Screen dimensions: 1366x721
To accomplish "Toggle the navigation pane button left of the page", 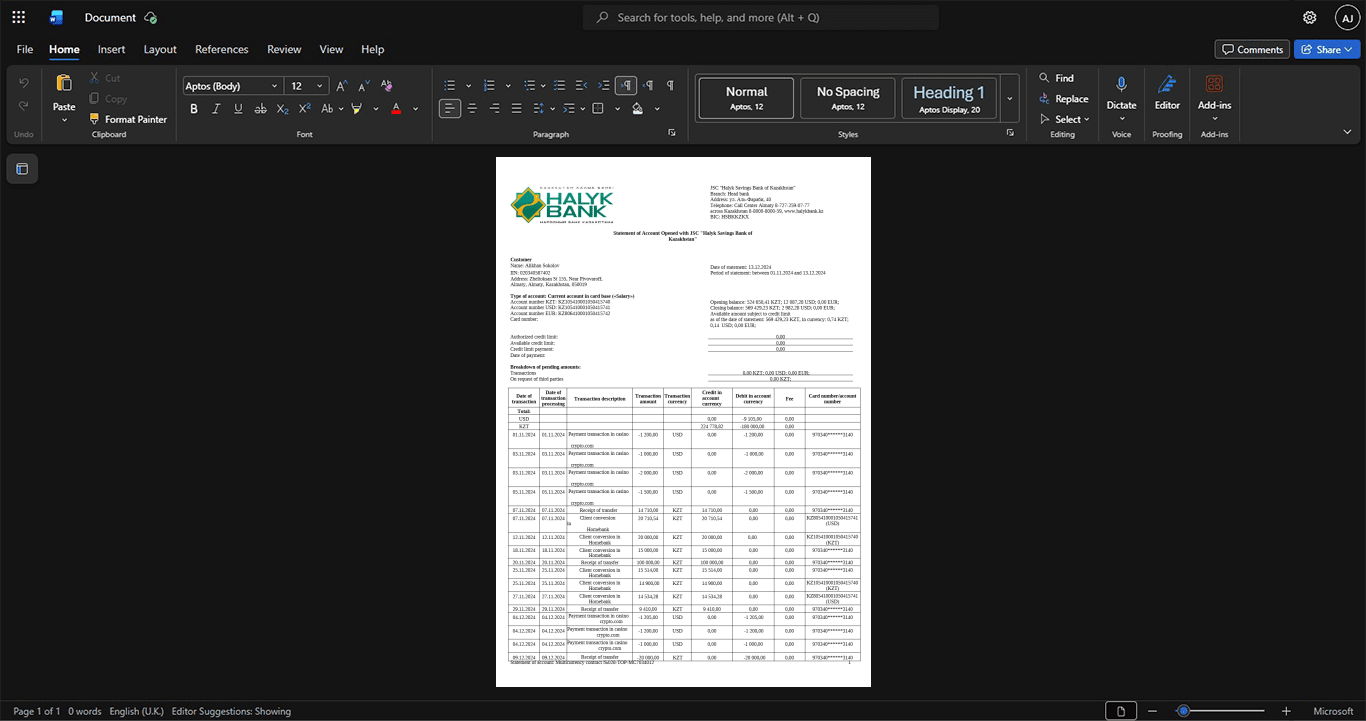I will [22, 168].
